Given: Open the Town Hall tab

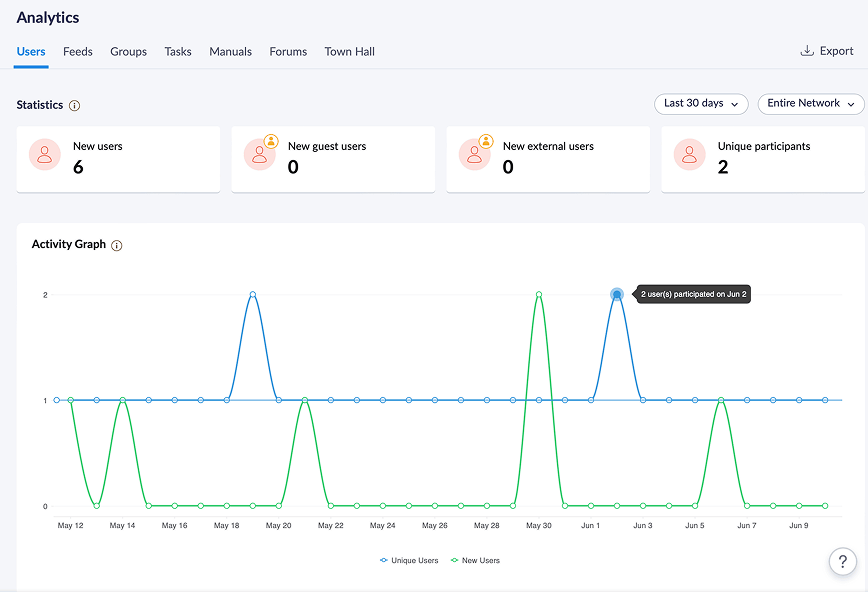Looking at the screenshot, I should pos(349,52).
